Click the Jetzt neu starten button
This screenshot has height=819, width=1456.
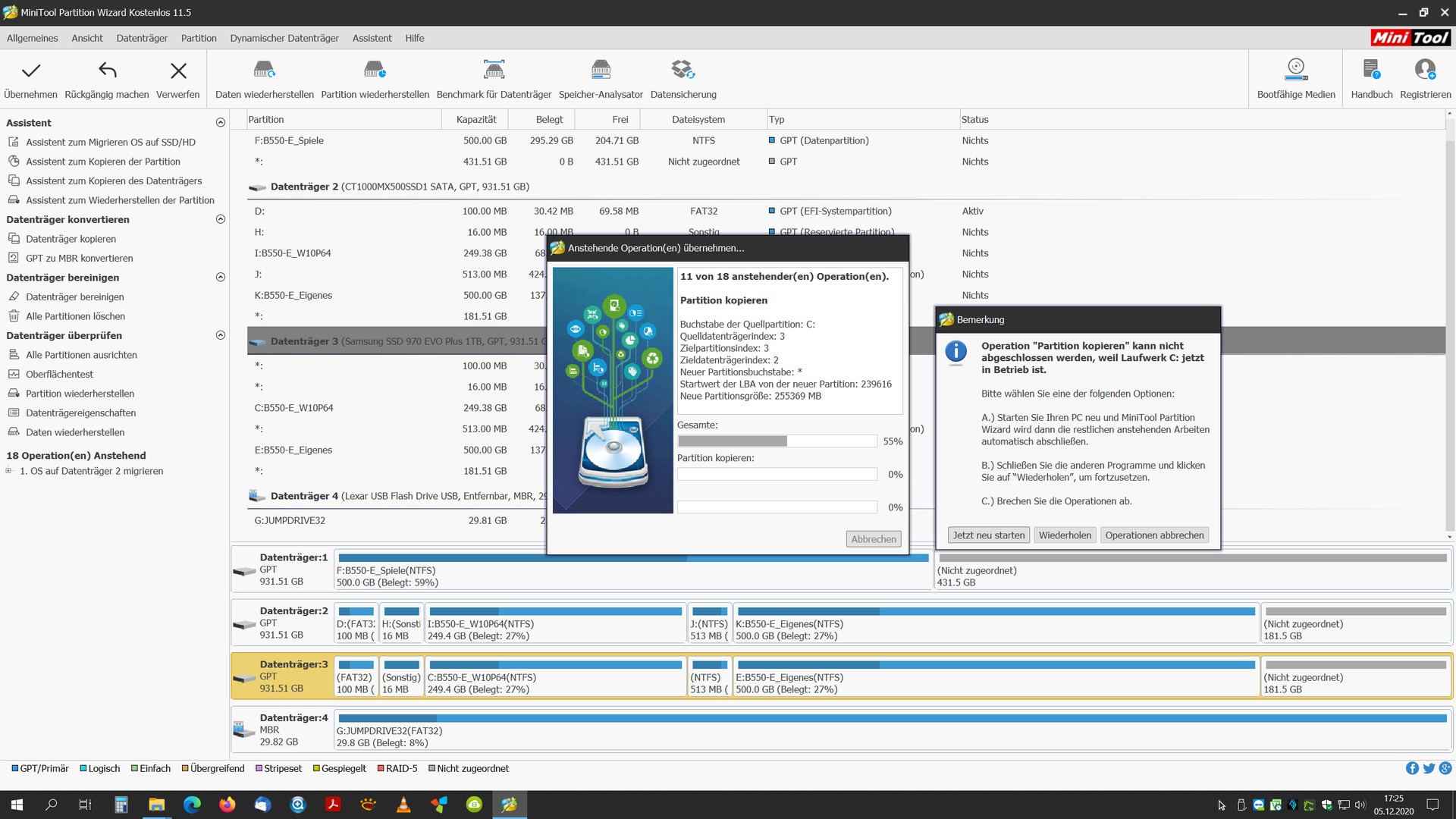pyautogui.click(x=988, y=535)
